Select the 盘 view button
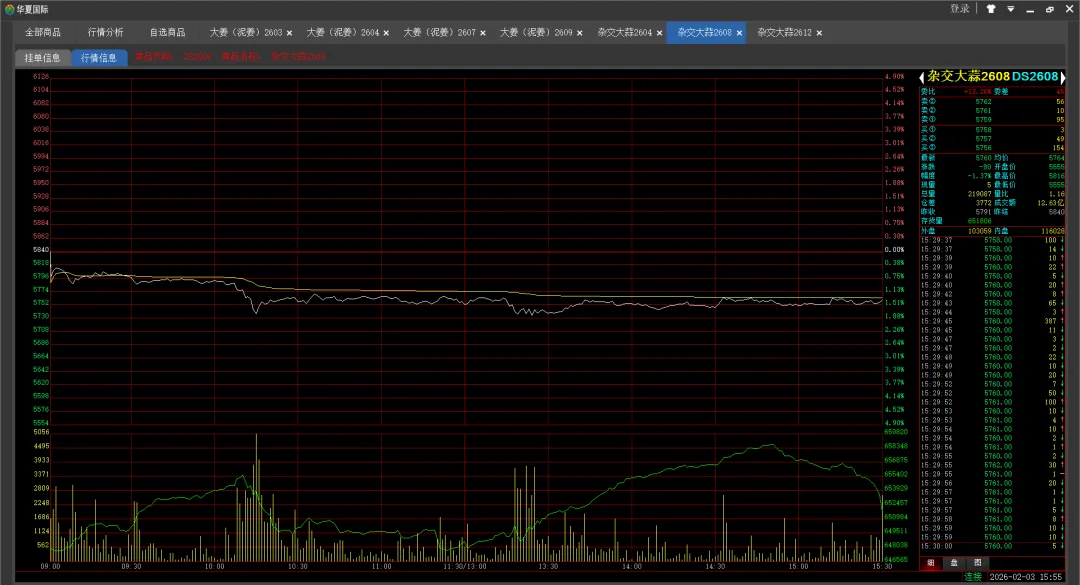 [x=954, y=563]
